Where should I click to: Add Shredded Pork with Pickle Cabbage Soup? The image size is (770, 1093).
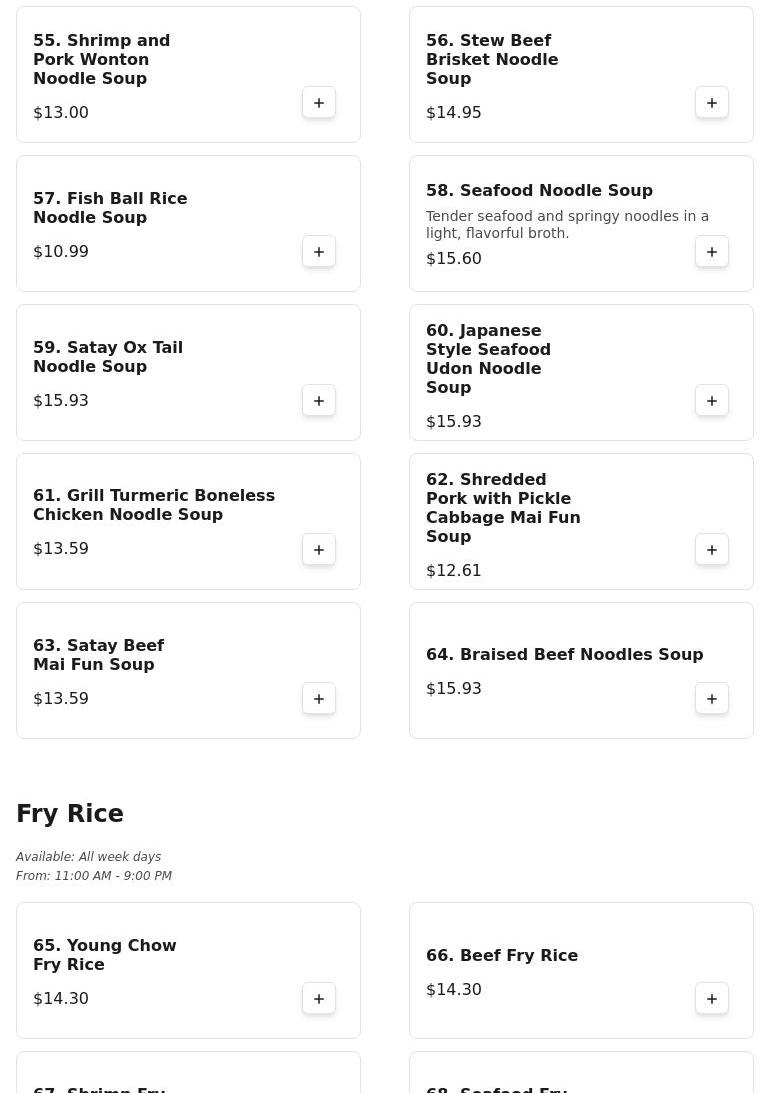[x=711, y=550]
